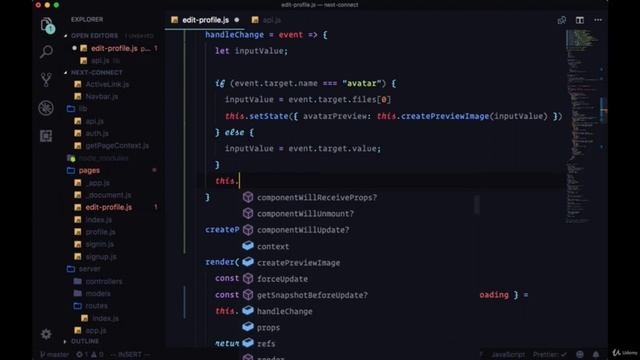Open _app.js in the pages folder
640x360 pixels.
pyautogui.click(x=98, y=183)
